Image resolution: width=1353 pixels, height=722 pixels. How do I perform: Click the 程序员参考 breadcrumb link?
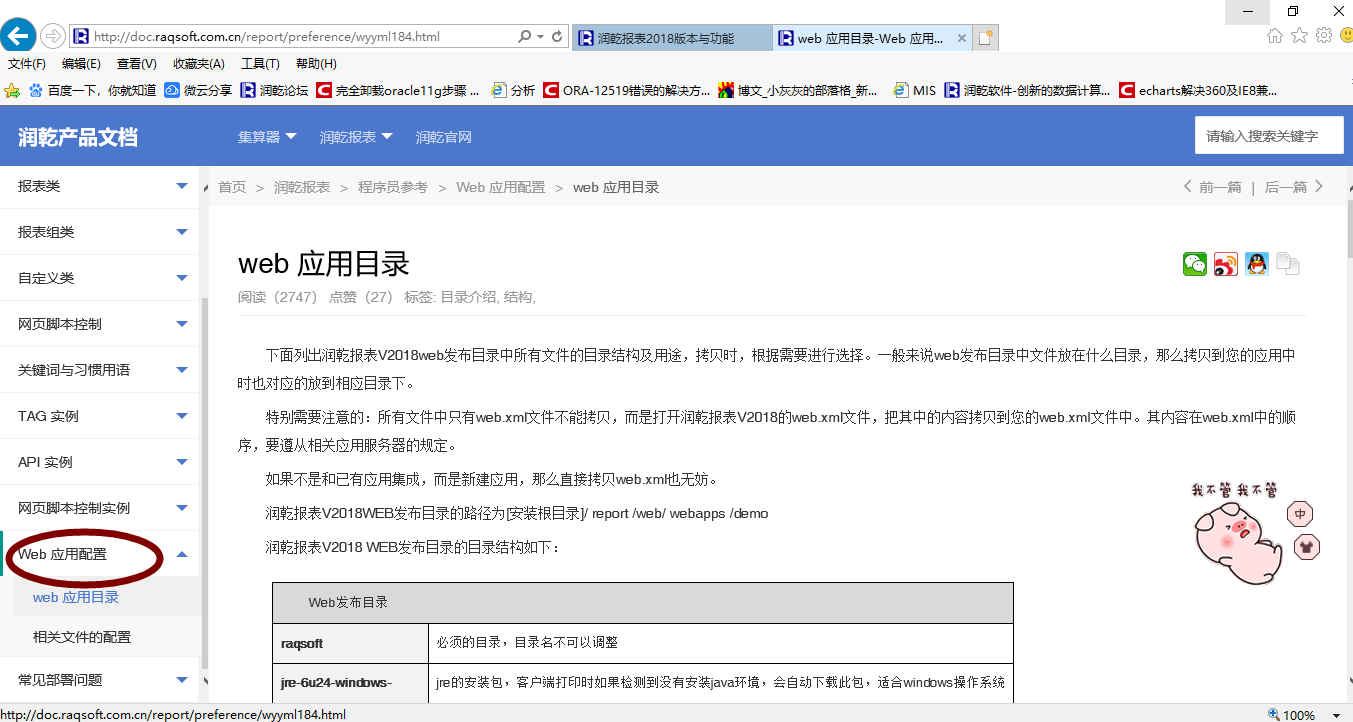click(393, 187)
